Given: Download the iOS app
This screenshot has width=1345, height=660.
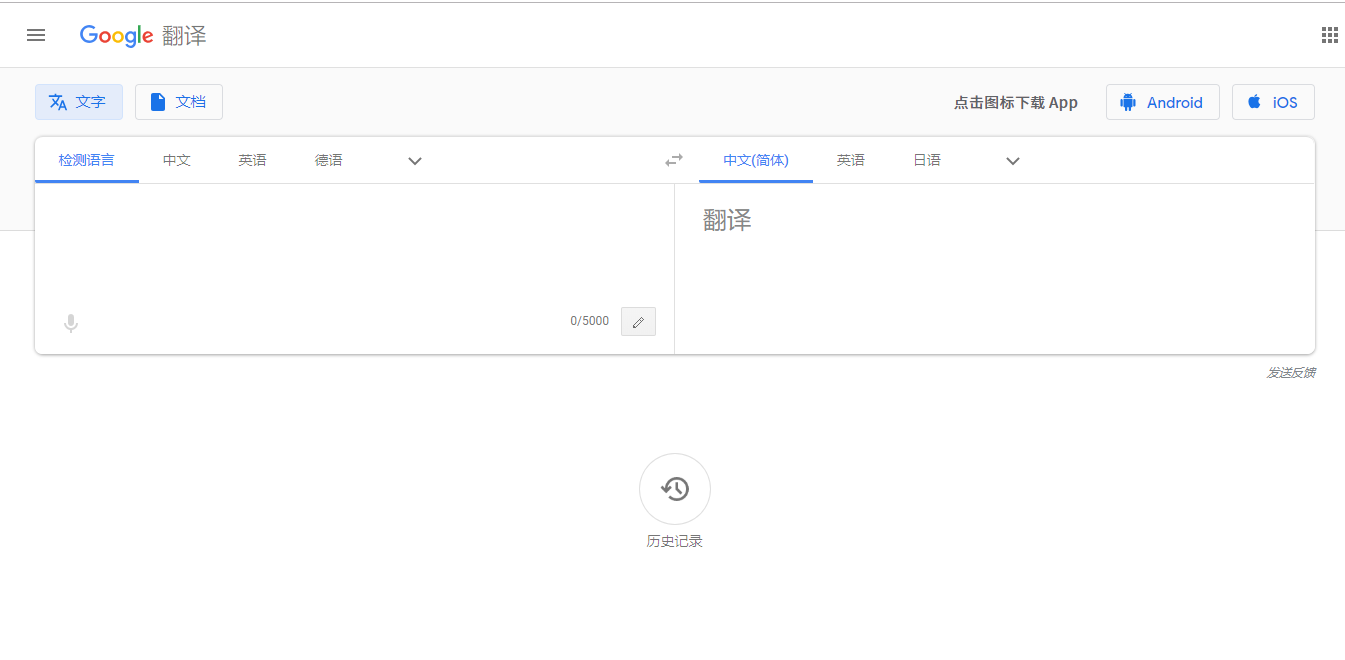Looking at the screenshot, I should (1273, 102).
